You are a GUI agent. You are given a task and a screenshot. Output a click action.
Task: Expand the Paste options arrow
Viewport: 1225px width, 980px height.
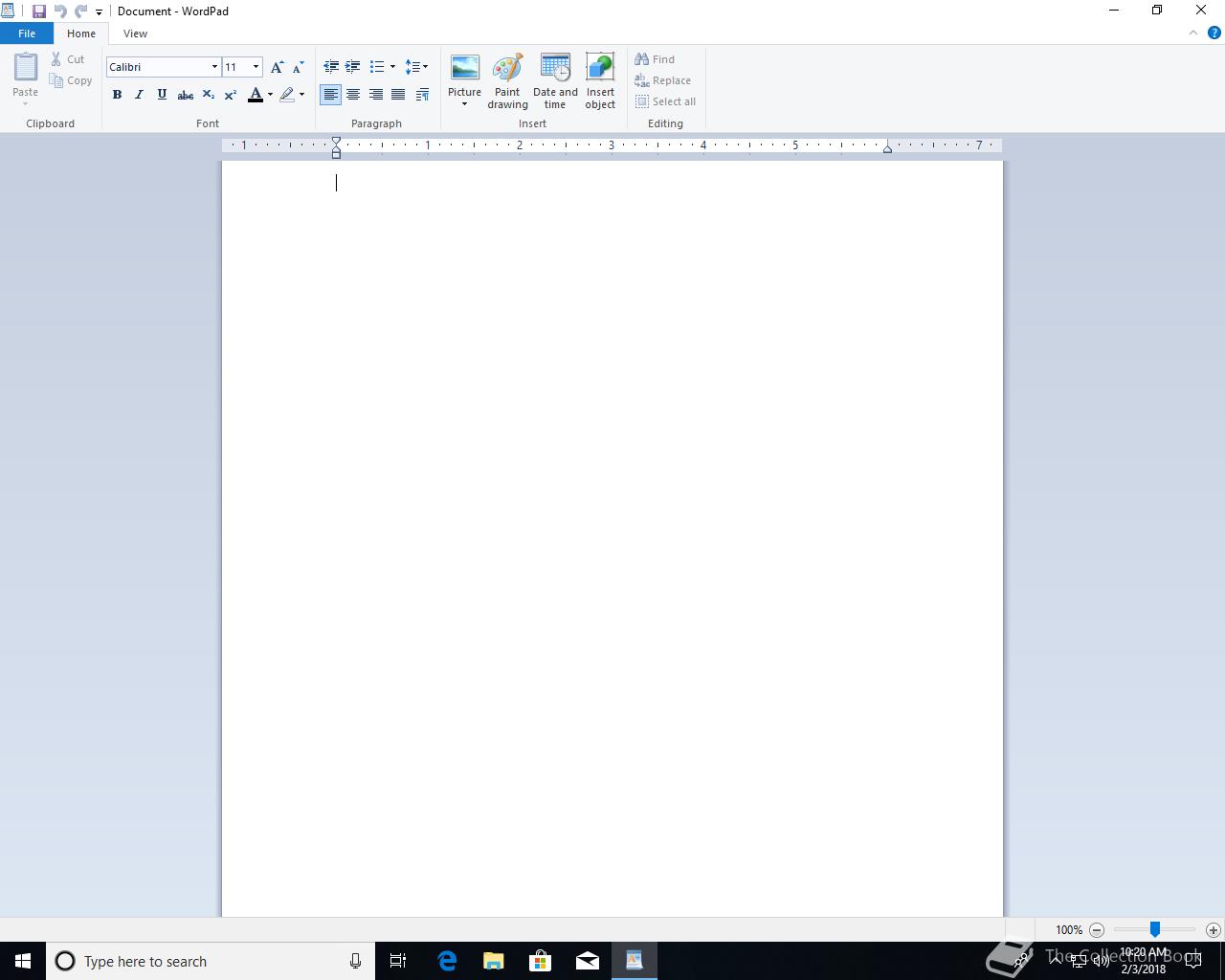pos(26,103)
